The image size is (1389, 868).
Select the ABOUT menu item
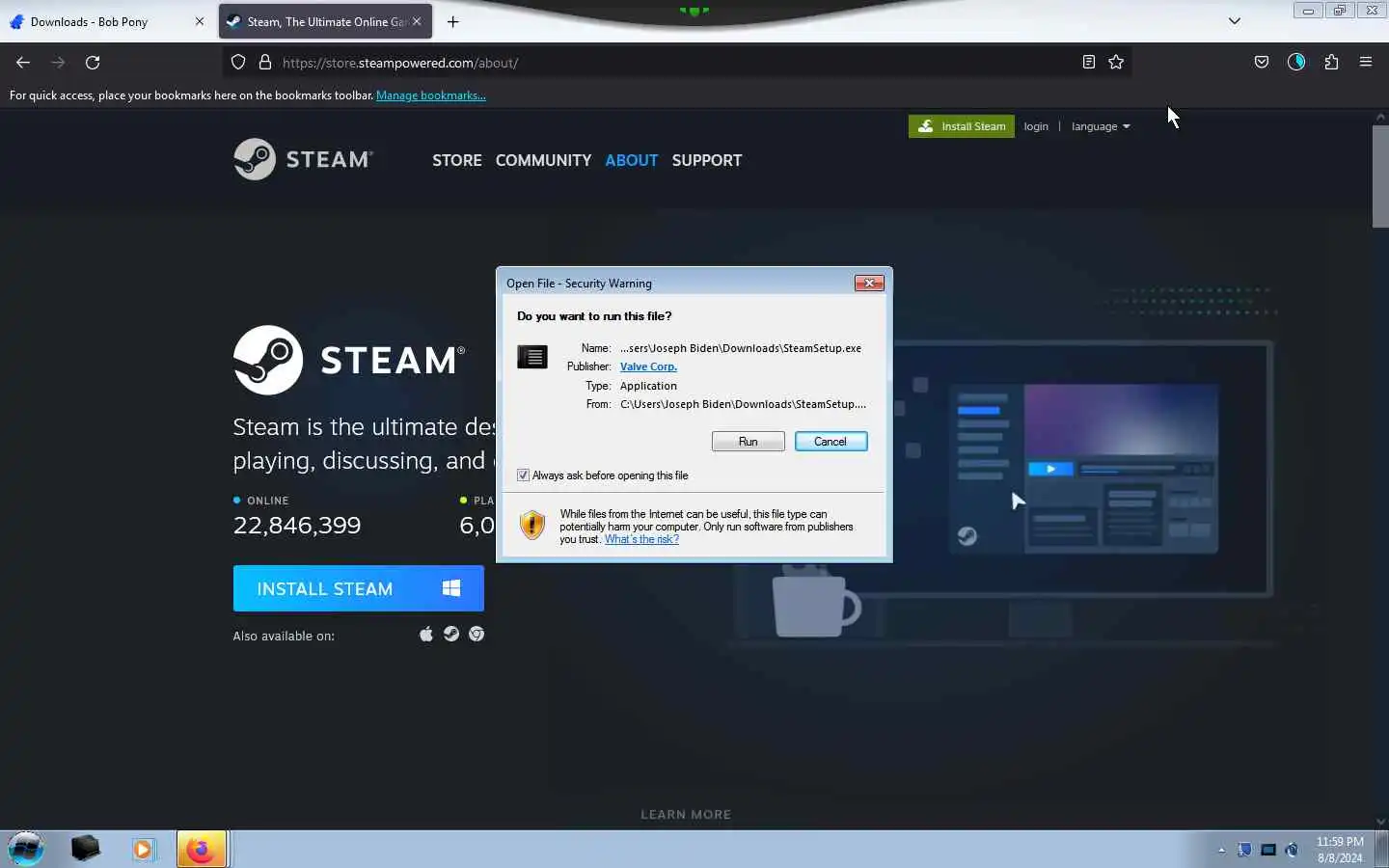[x=632, y=160]
